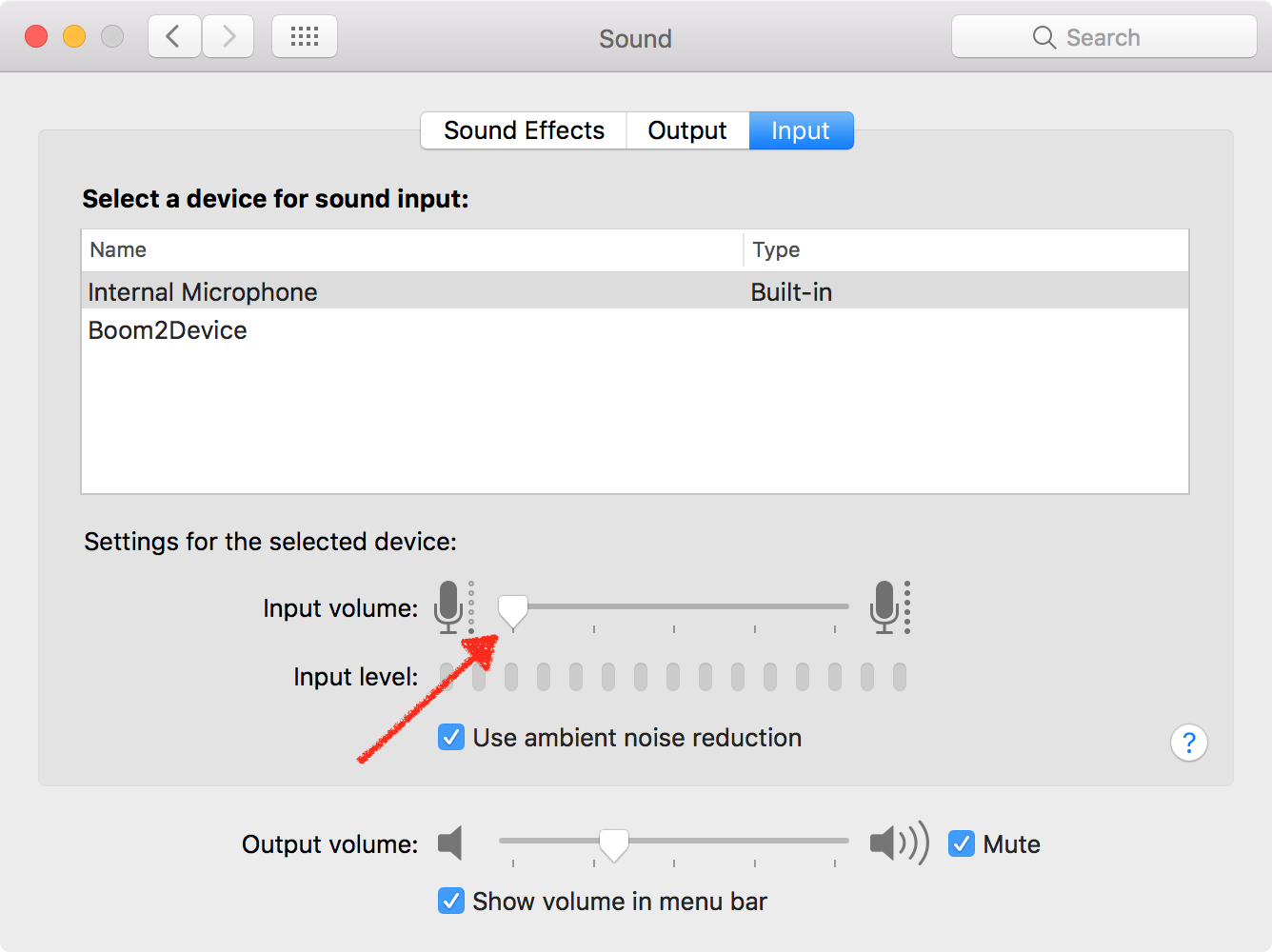
Task: Open the Output tab
Action: [x=686, y=130]
